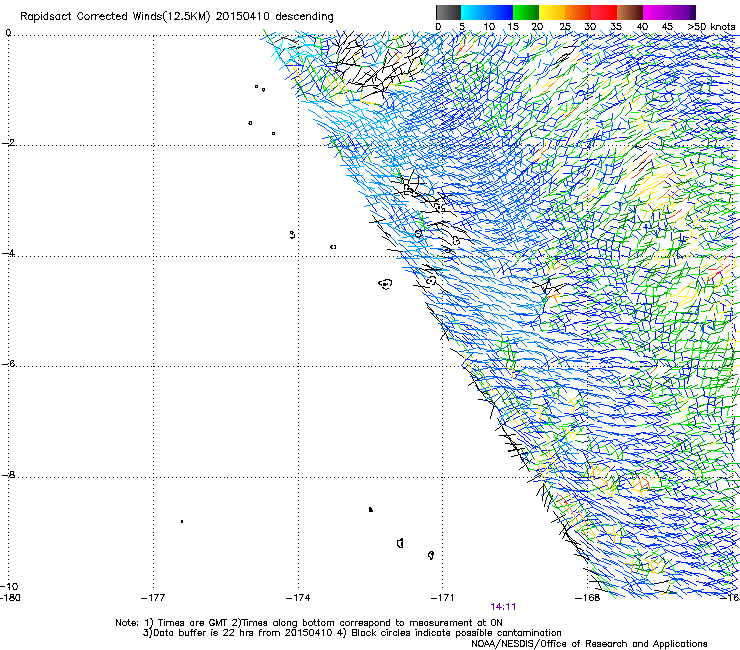Click the yellow 20-25 knots legend segment

click(x=552, y=12)
